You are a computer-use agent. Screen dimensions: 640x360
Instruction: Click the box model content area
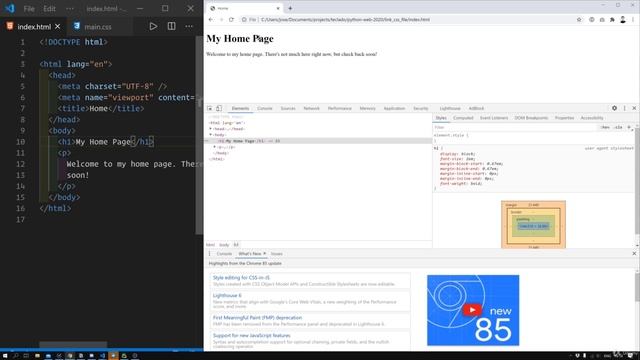533,226
